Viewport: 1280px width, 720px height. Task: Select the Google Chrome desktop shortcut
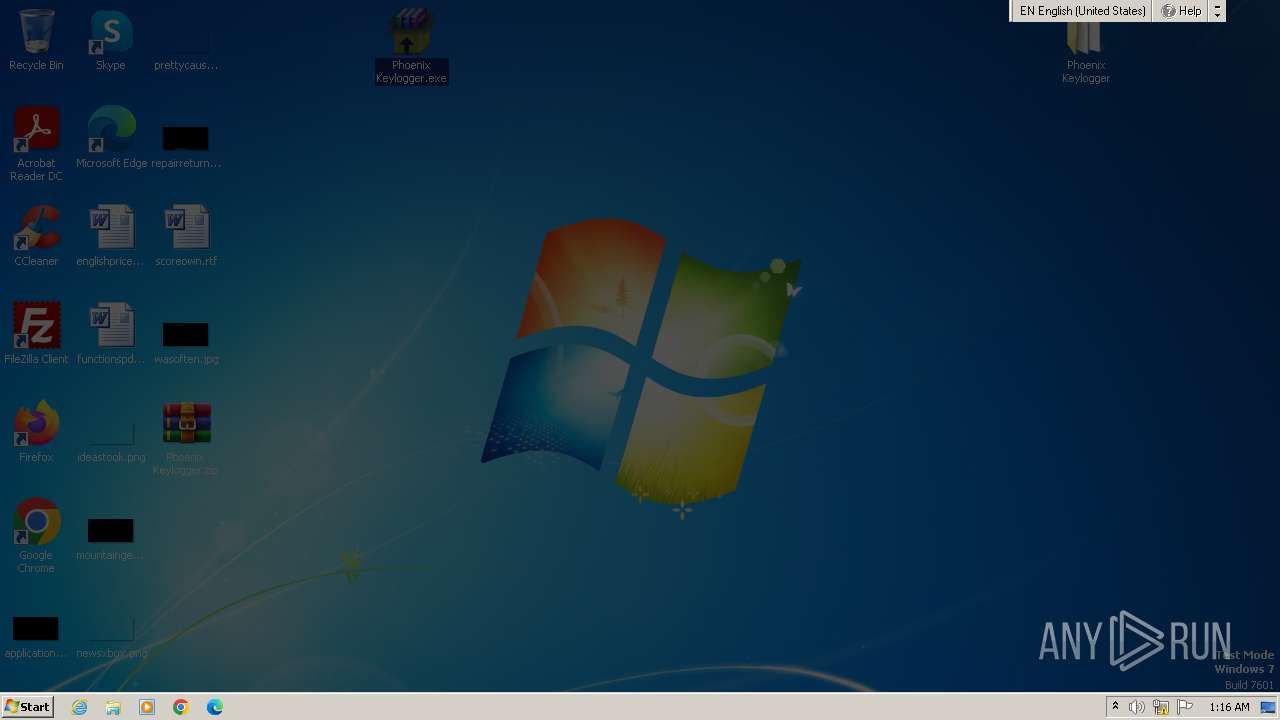pyautogui.click(x=36, y=536)
